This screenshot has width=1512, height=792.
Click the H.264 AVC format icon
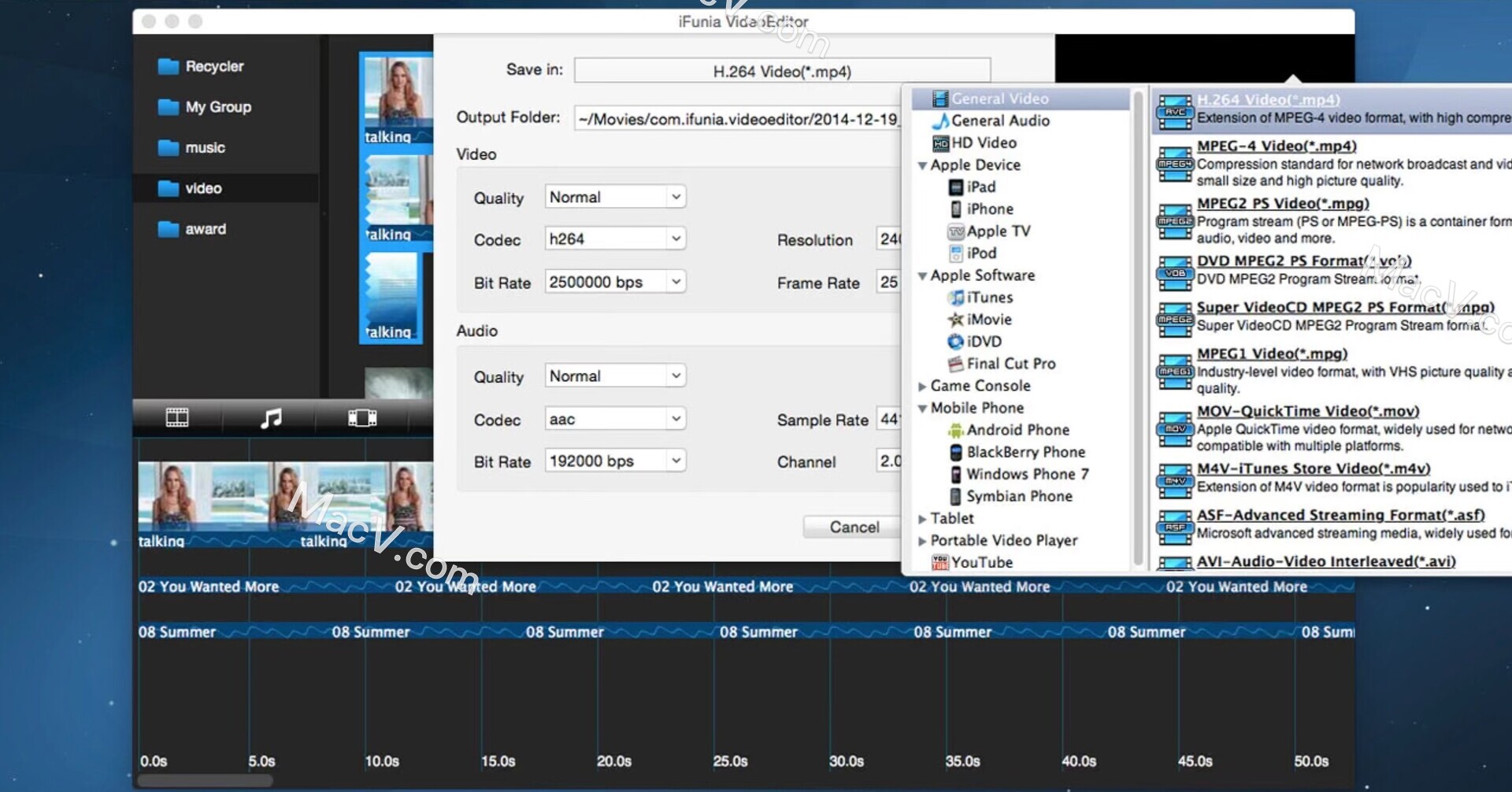click(1175, 113)
